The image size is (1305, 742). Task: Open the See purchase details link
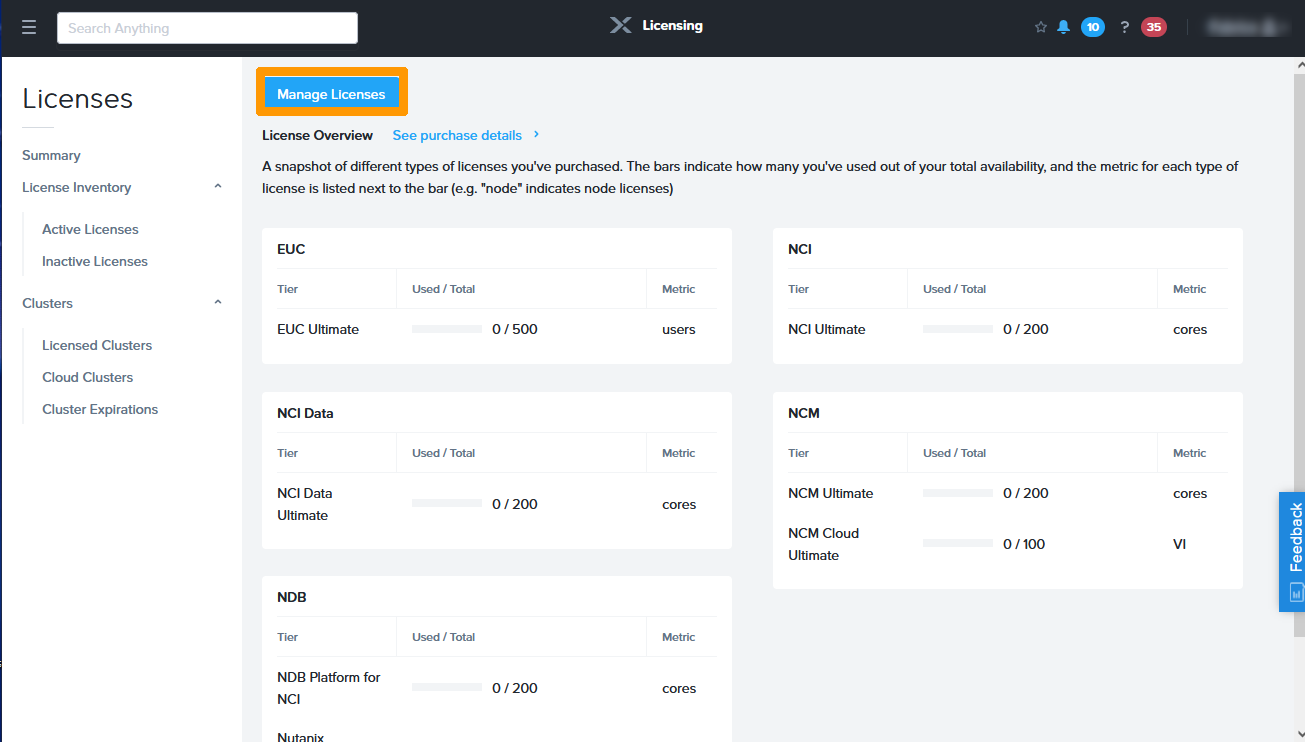tap(457, 135)
